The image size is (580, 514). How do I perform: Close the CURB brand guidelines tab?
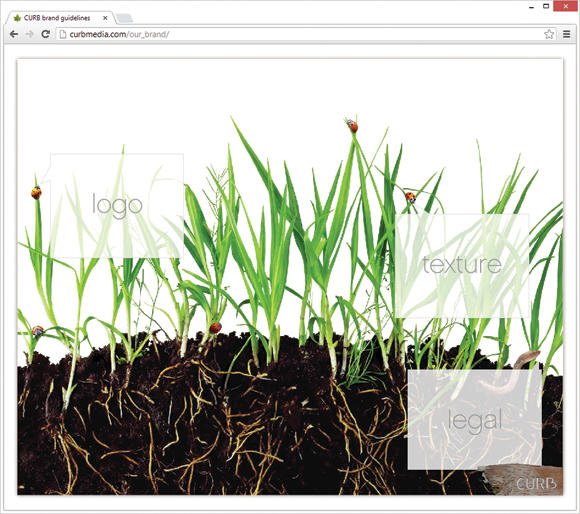point(105,18)
